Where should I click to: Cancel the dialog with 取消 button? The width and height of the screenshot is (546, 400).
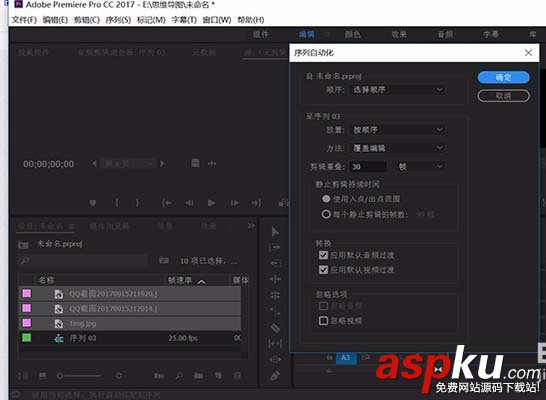pos(504,96)
